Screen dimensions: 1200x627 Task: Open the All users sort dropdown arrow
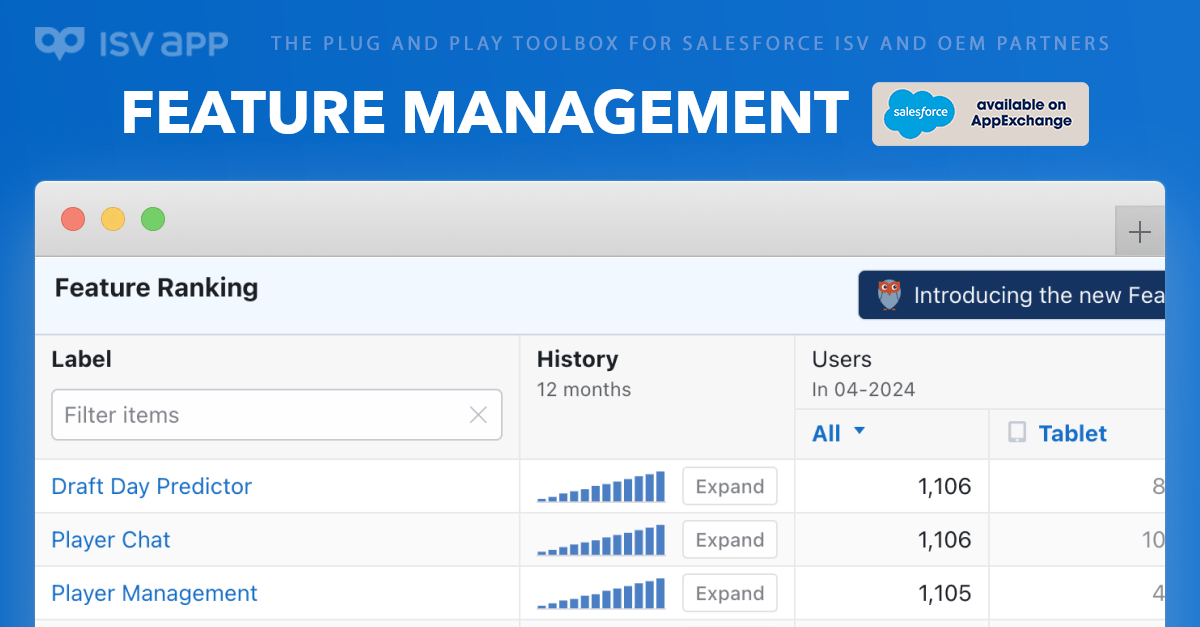point(859,432)
